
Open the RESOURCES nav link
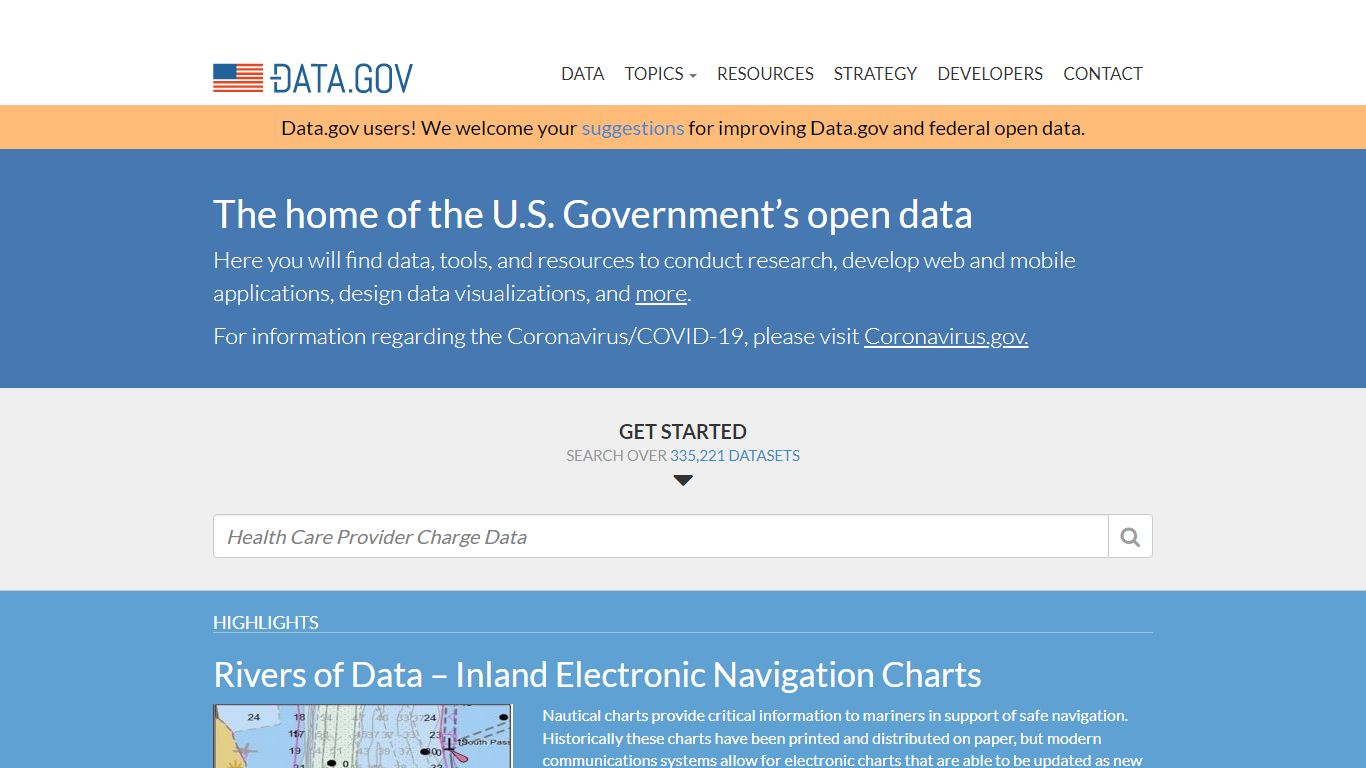[x=765, y=74]
